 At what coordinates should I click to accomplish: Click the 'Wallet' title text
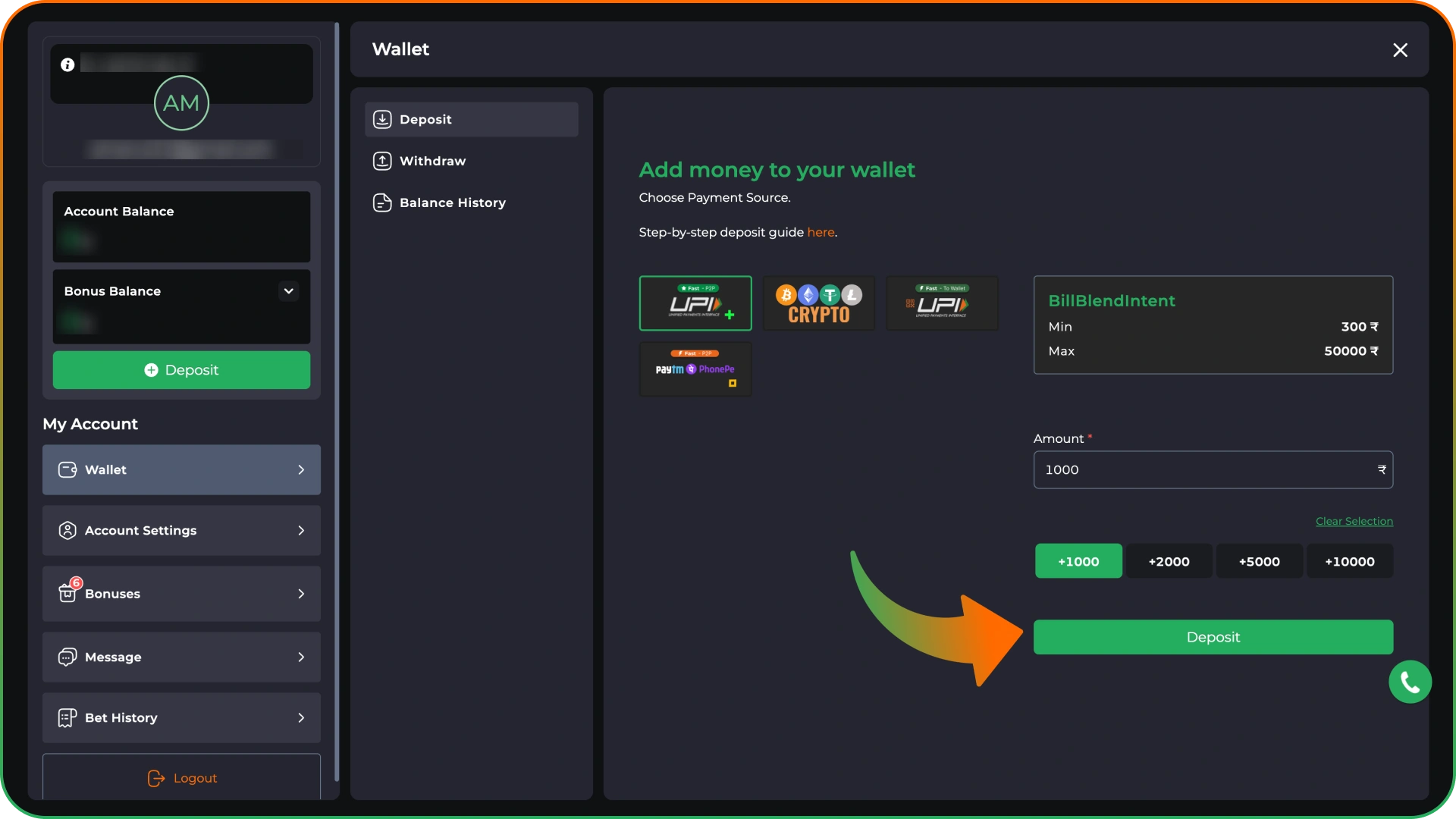(400, 50)
